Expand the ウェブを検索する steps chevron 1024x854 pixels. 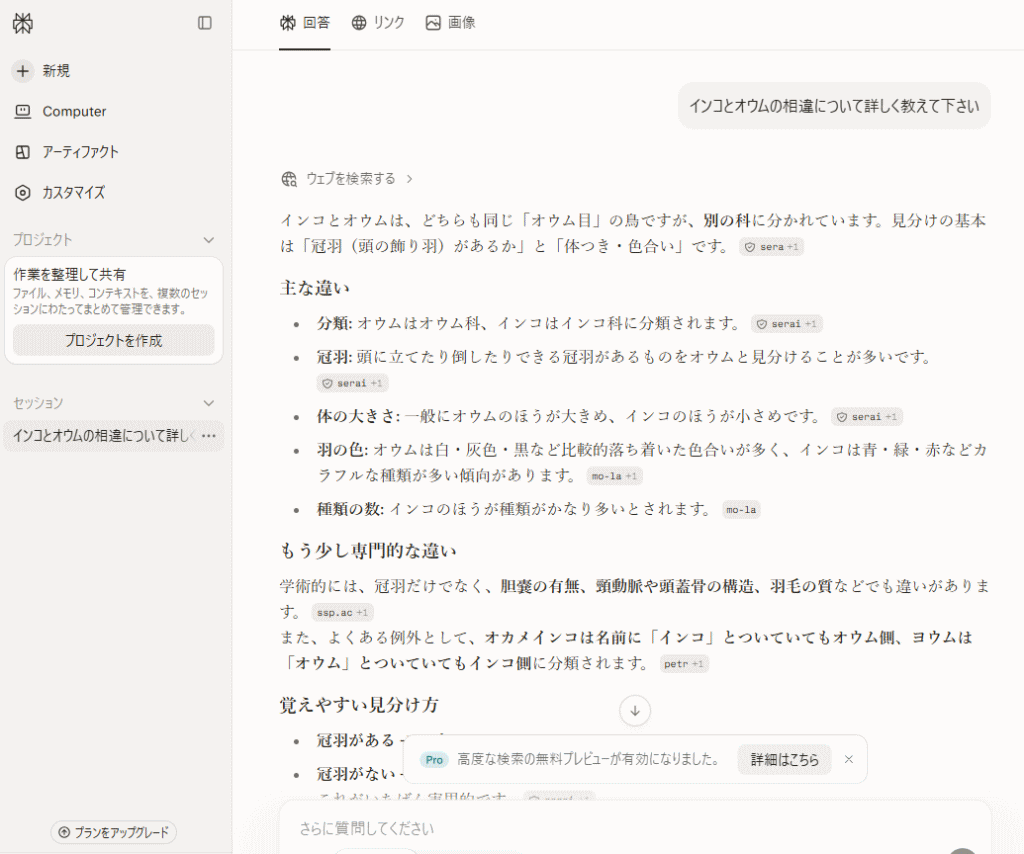(x=409, y=179)
